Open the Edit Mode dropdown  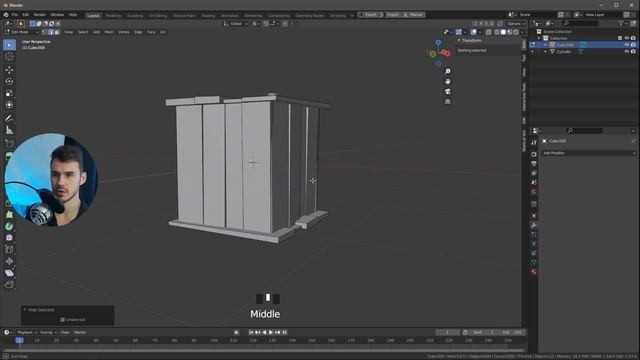point(21,32)
